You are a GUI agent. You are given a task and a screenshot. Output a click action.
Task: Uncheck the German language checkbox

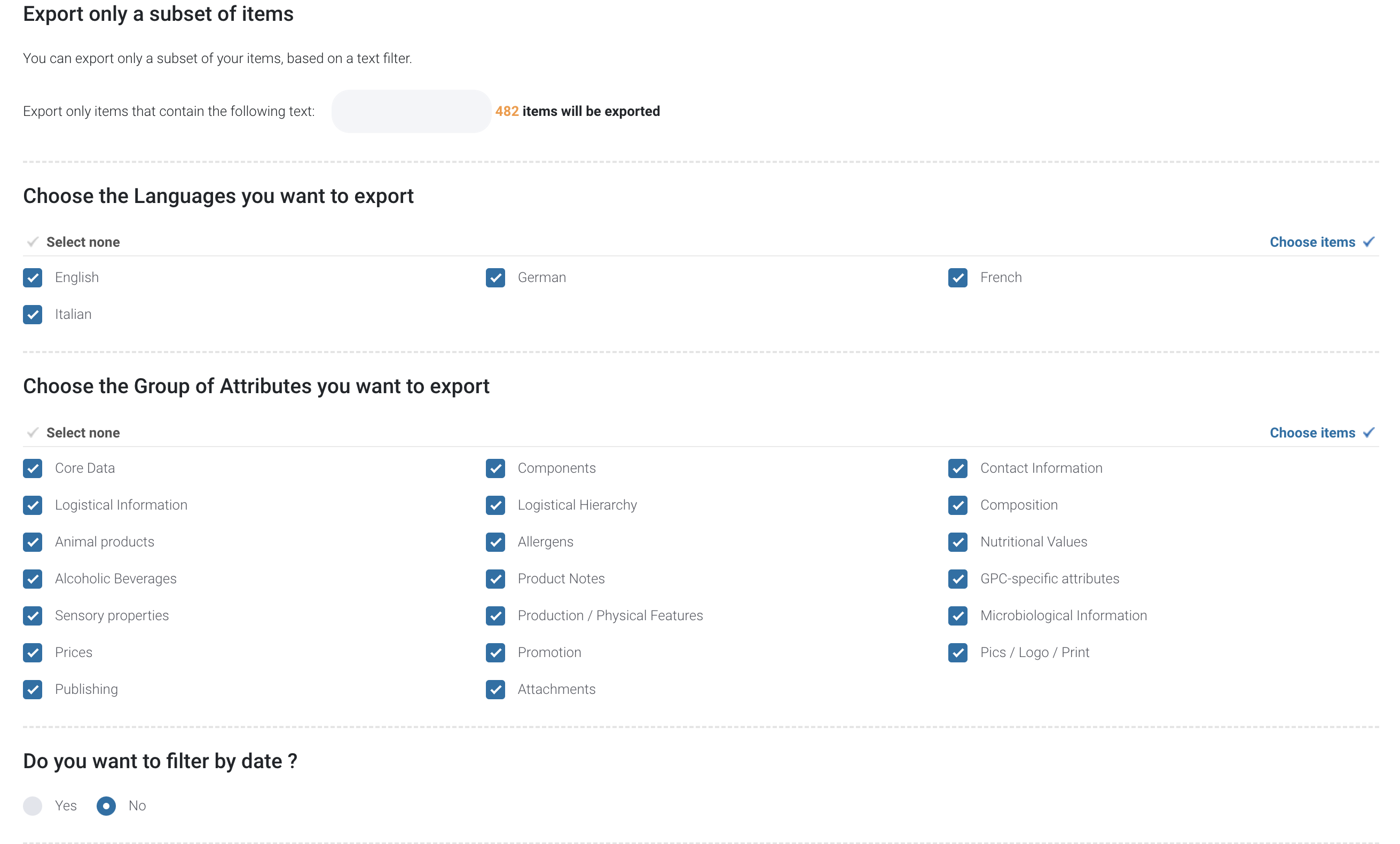point(495,277)
